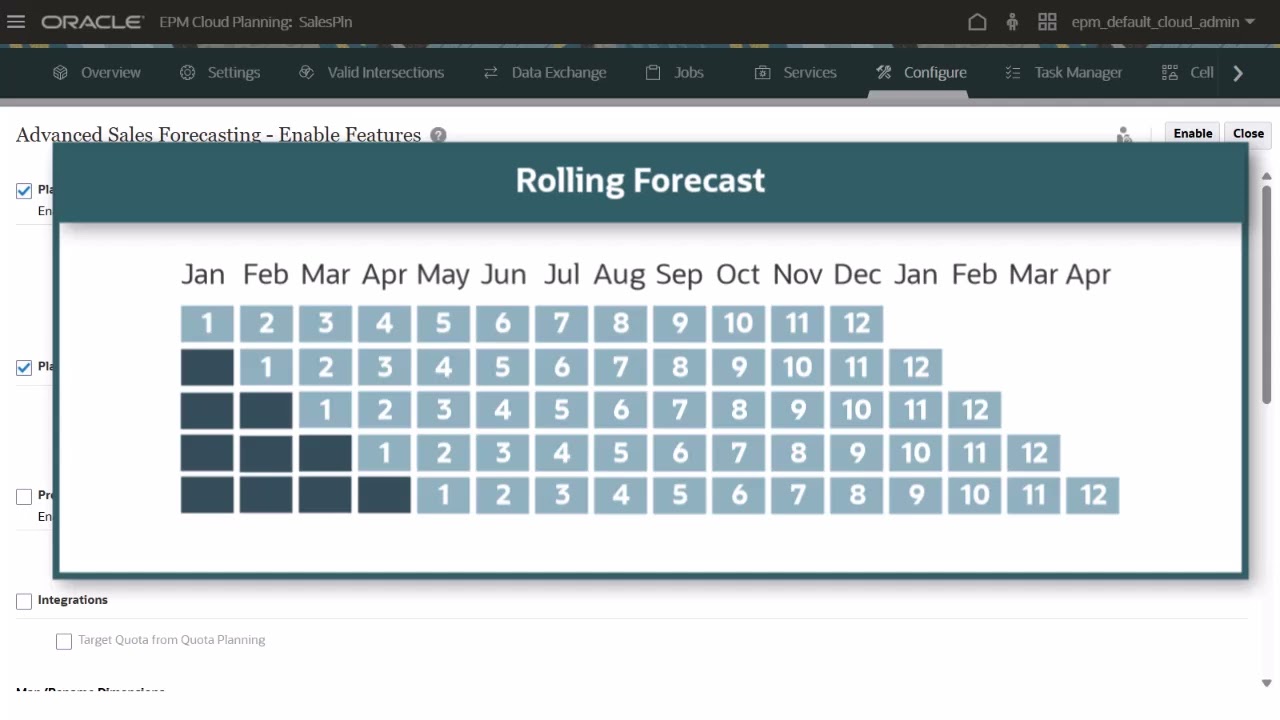1280x720 pixels.
Task: Open the Services tab
Action: pyautogui.click(x=796, y=72)
